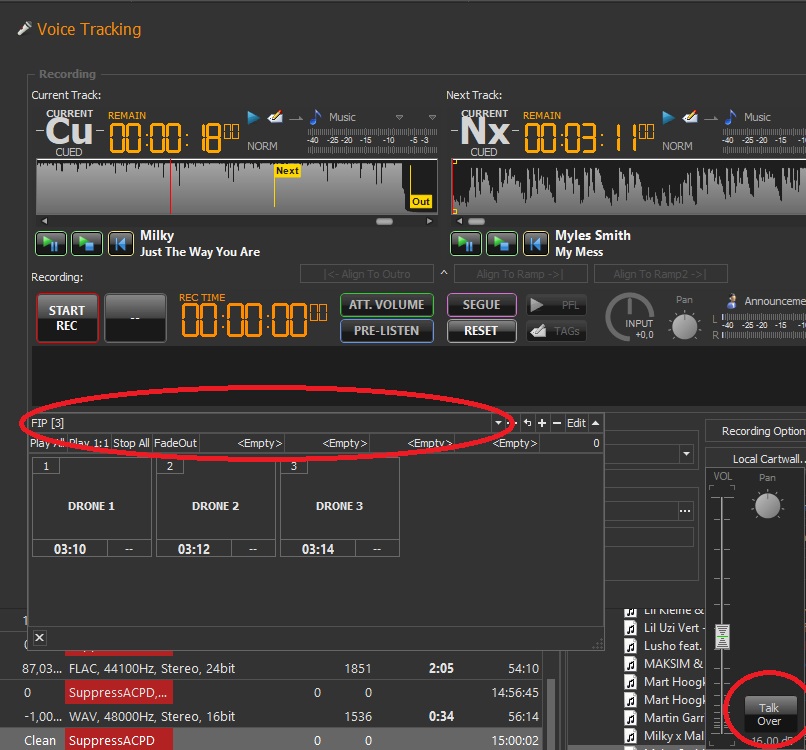Image resolution: width=806 pixels, height=750 pixels.
Task: Click Play 1:1 in the cartwall bar
Action: coord(88,443)
